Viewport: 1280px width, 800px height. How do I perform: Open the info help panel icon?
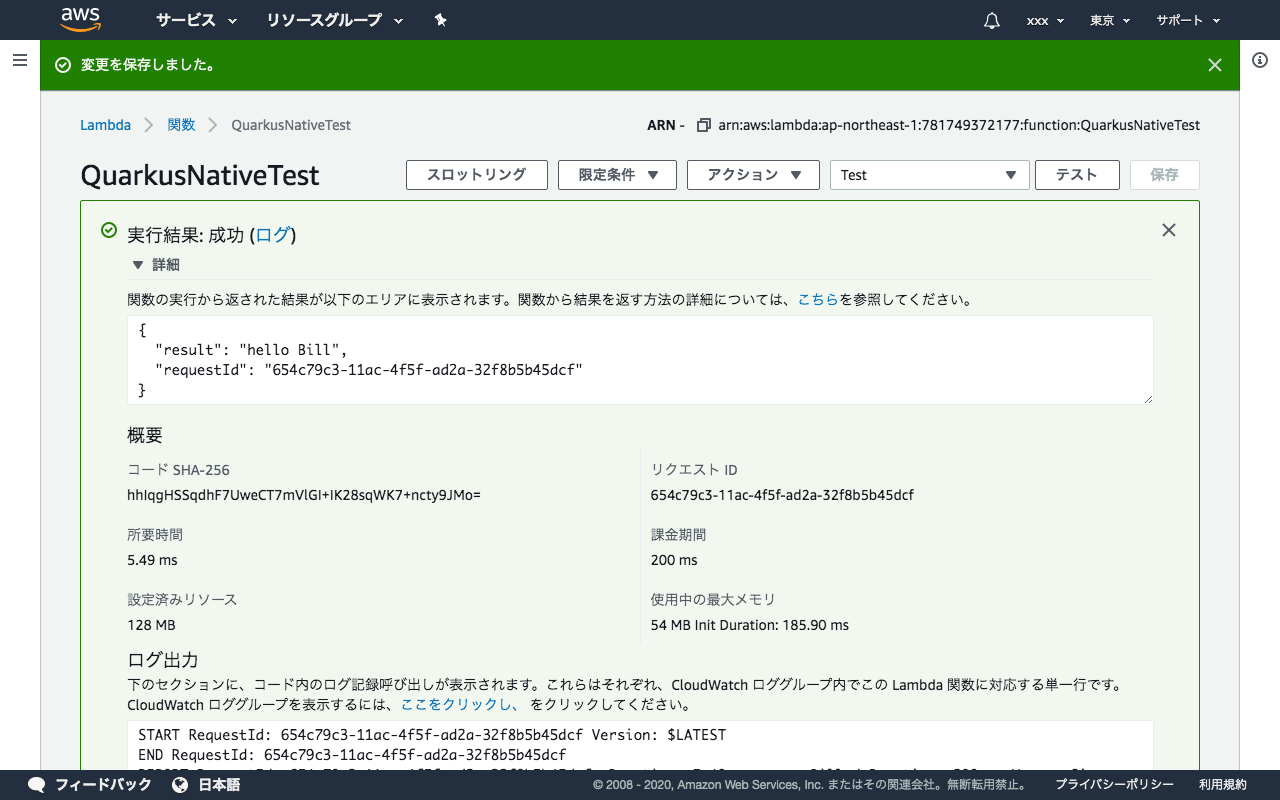coord(1259,60)
